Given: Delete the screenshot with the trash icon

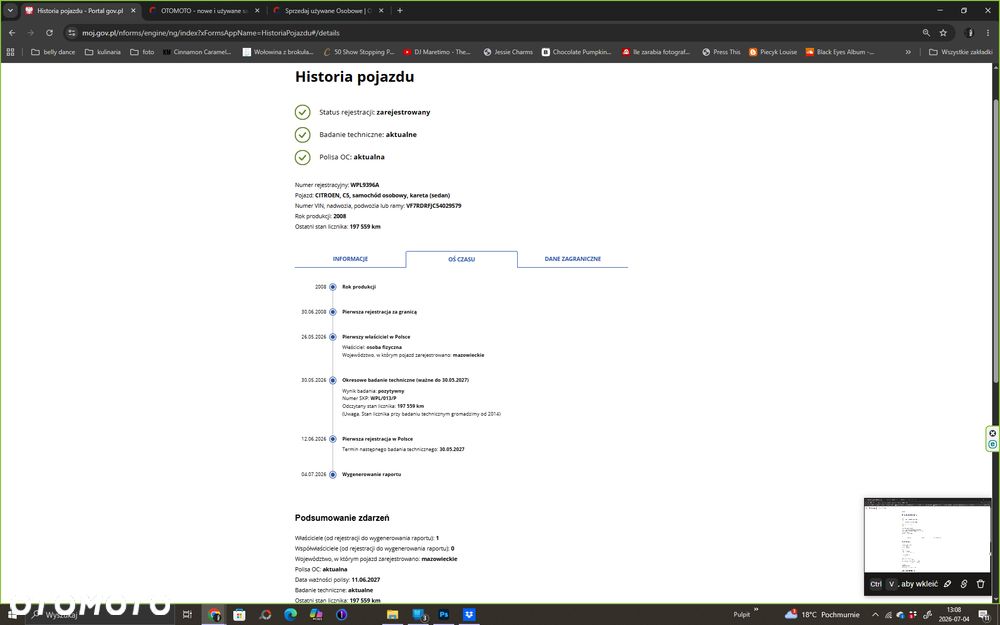Looking at the screenshot, I should coord(980,584).
